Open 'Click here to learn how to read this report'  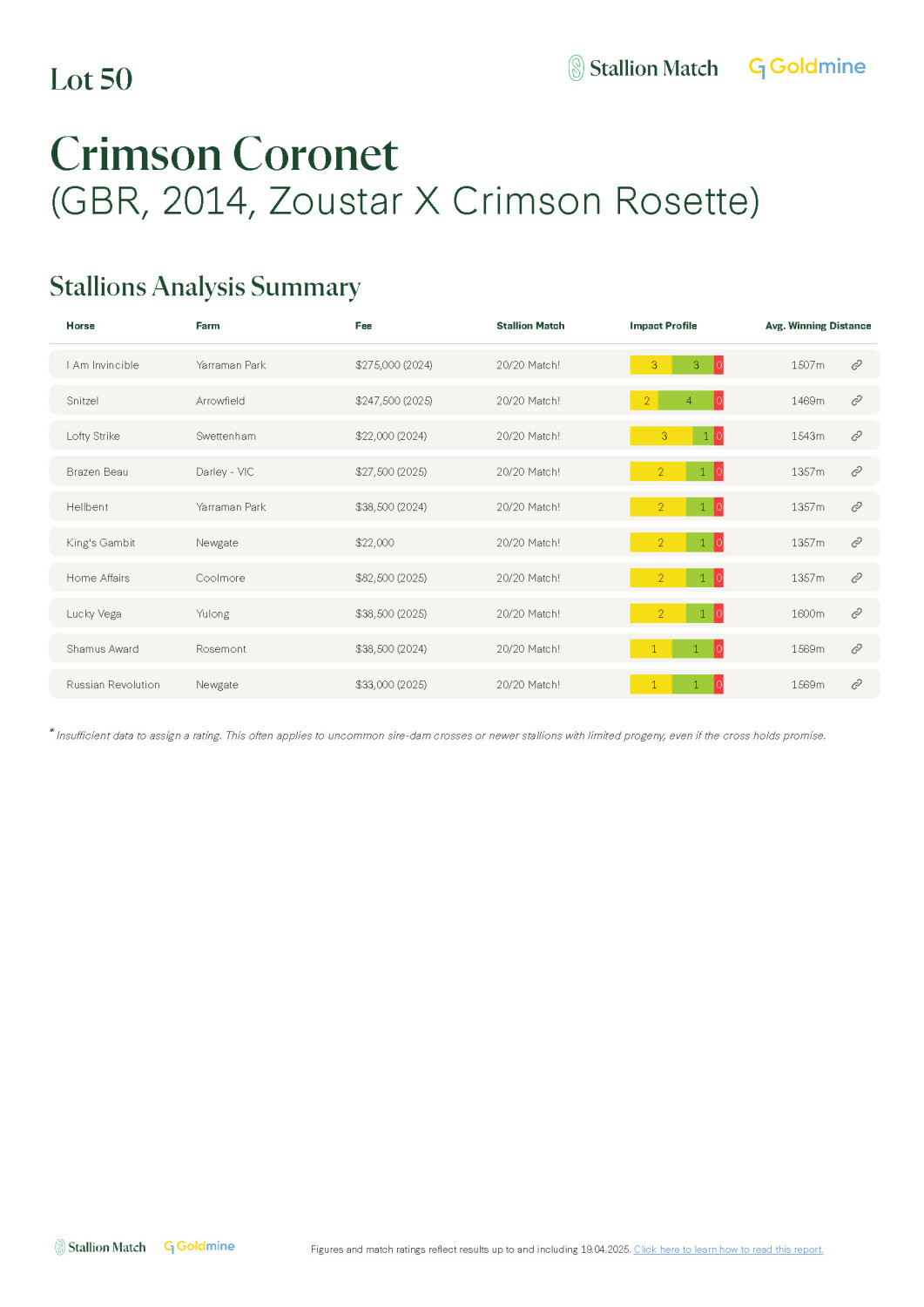(x=728, y=1249)
